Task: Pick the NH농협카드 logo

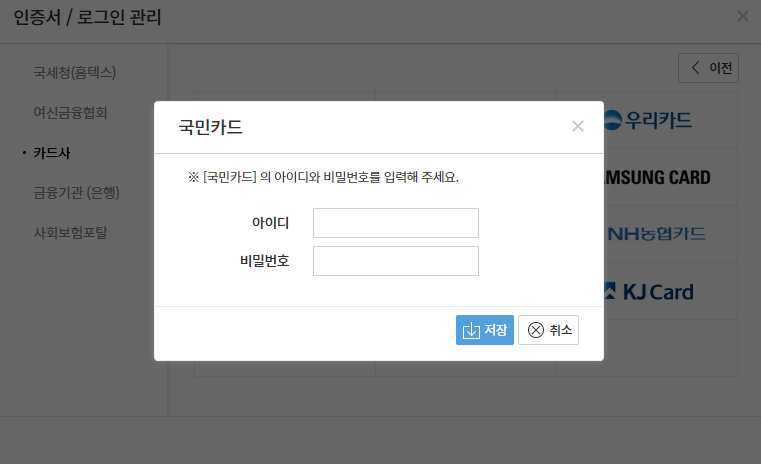Action: coord(657,234)
